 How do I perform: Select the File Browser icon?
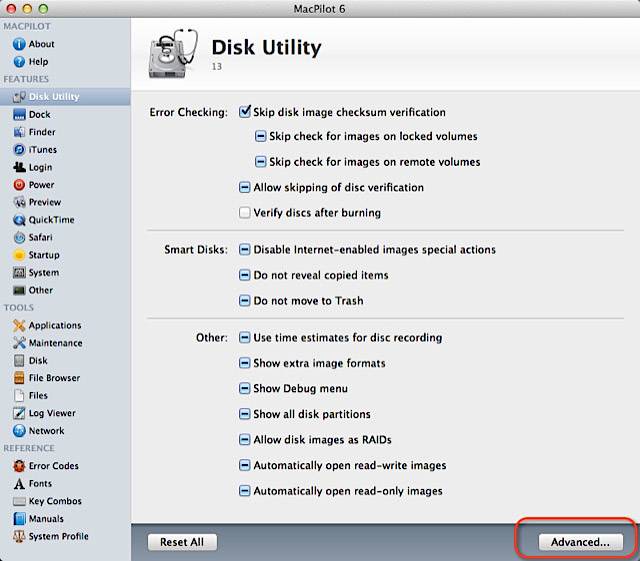(x=19, y=378)
